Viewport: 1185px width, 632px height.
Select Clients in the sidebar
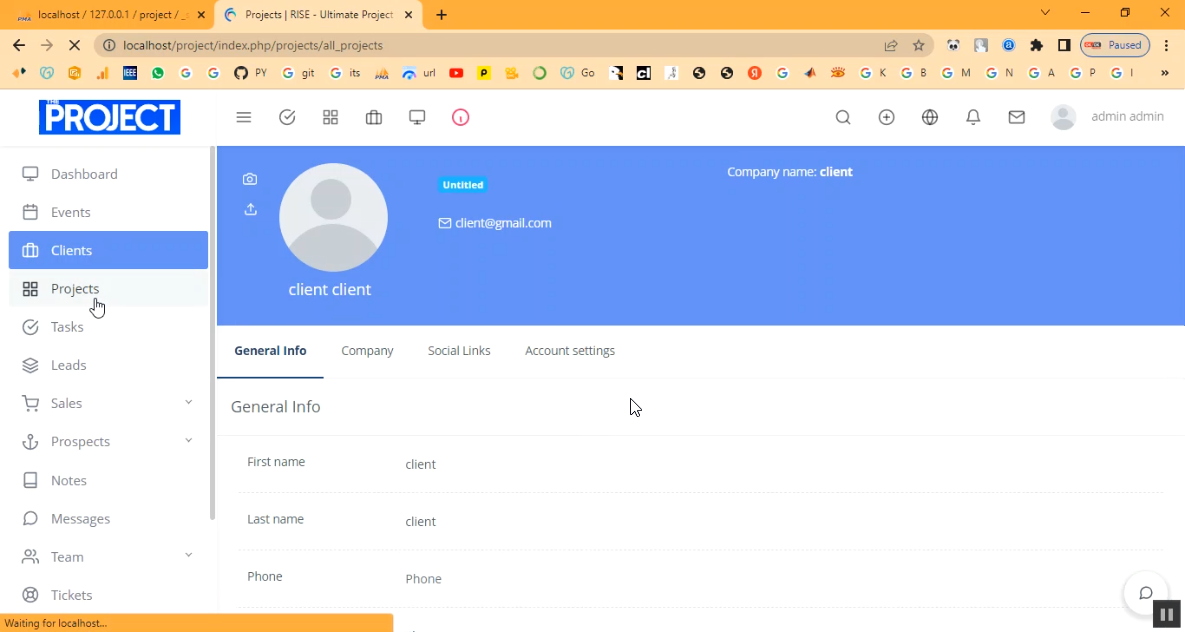coord(108,250)
